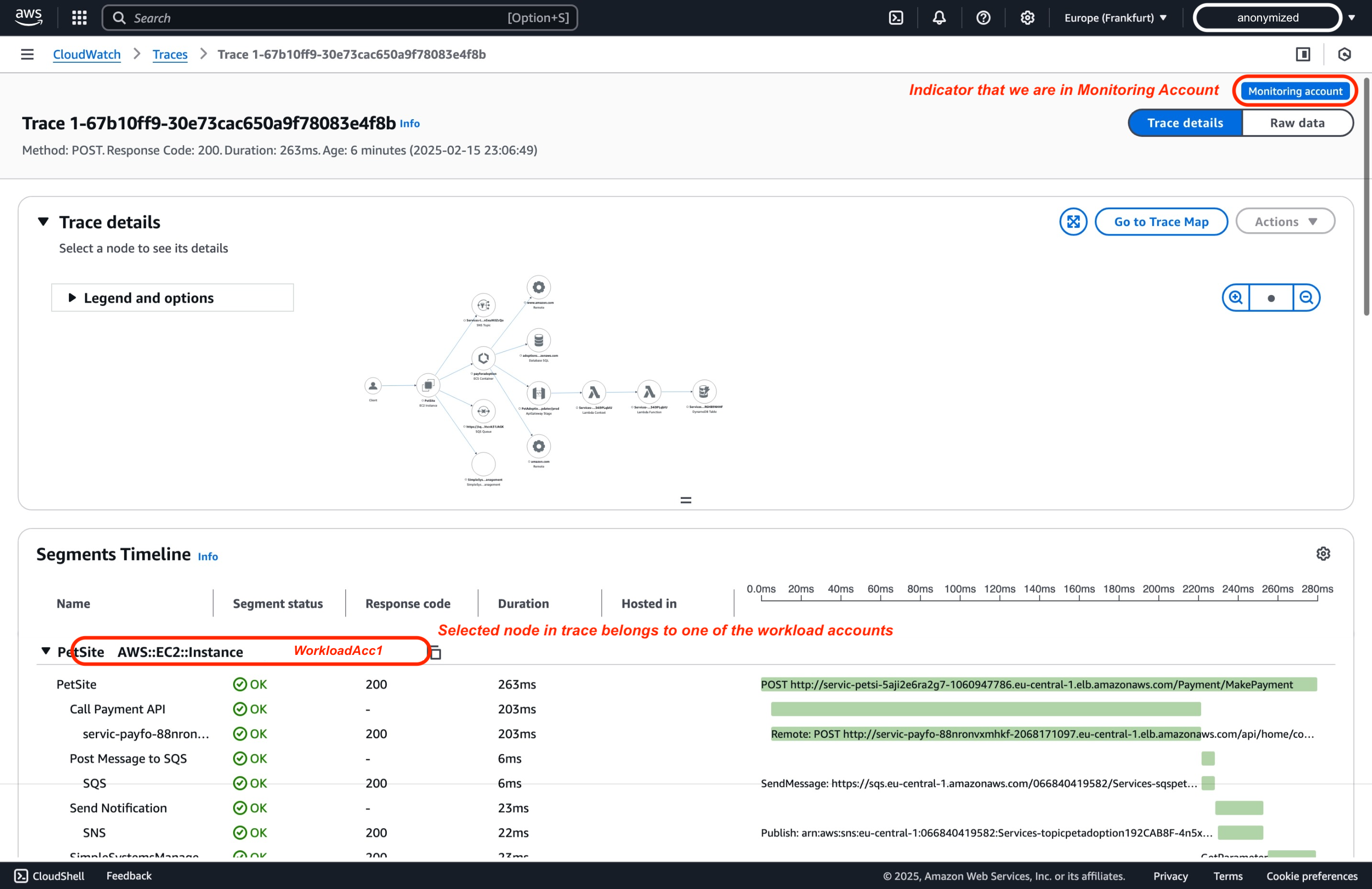Select the Trace details tab
Viewport: 1372px width, 889px height.
click(1185, 123)
